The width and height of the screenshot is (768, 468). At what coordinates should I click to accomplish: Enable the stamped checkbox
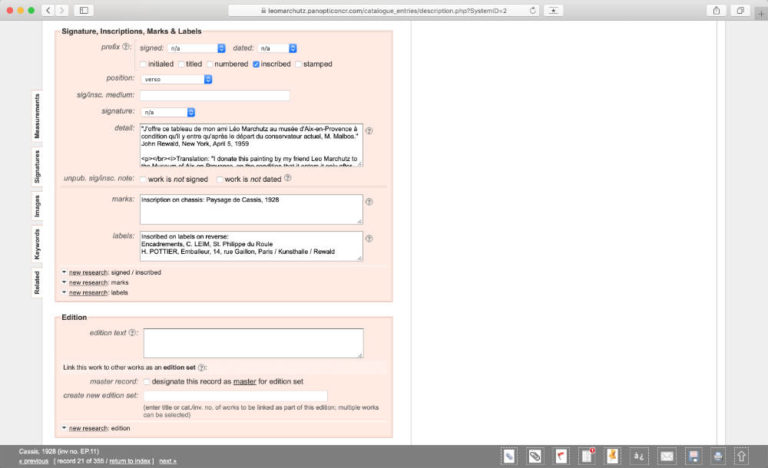298,64
